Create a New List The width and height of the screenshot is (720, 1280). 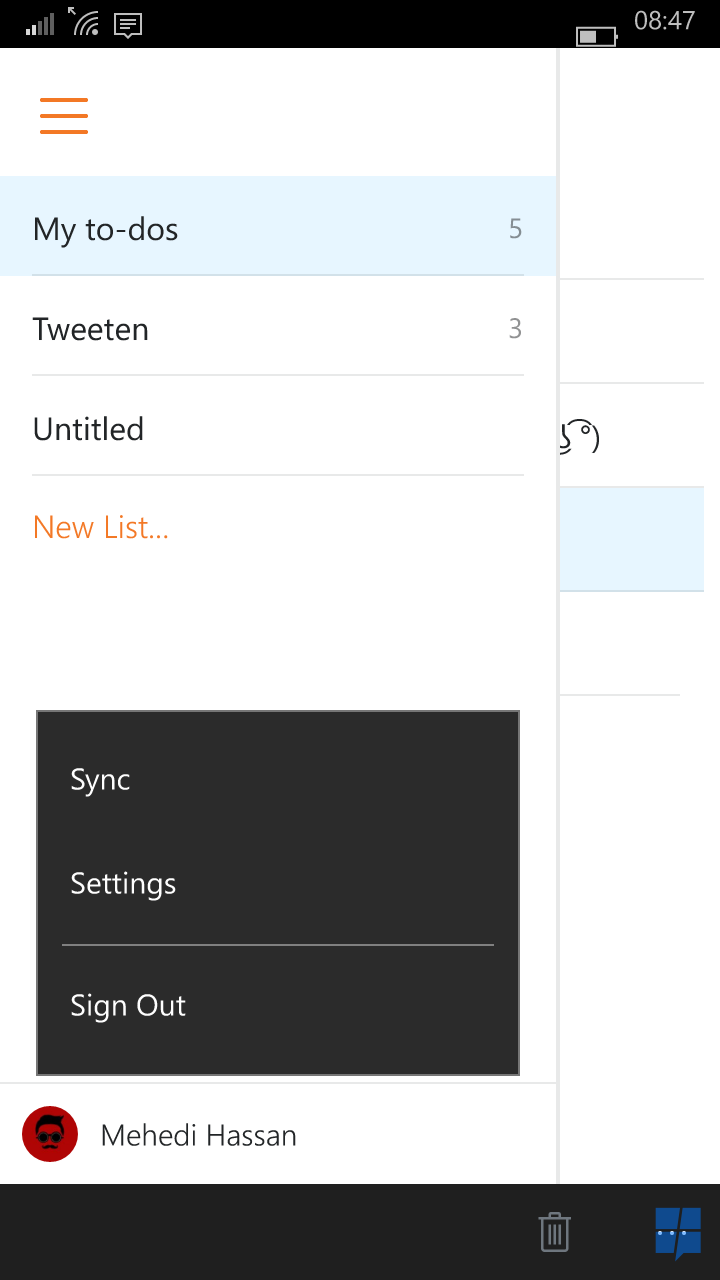click(101, 527)
